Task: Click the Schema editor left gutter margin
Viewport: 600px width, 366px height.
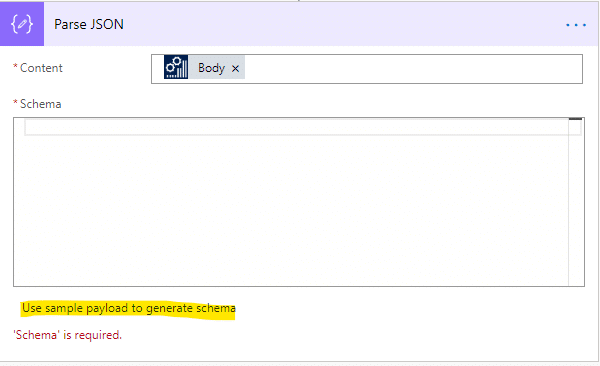Action: click(x=19, y=202)
